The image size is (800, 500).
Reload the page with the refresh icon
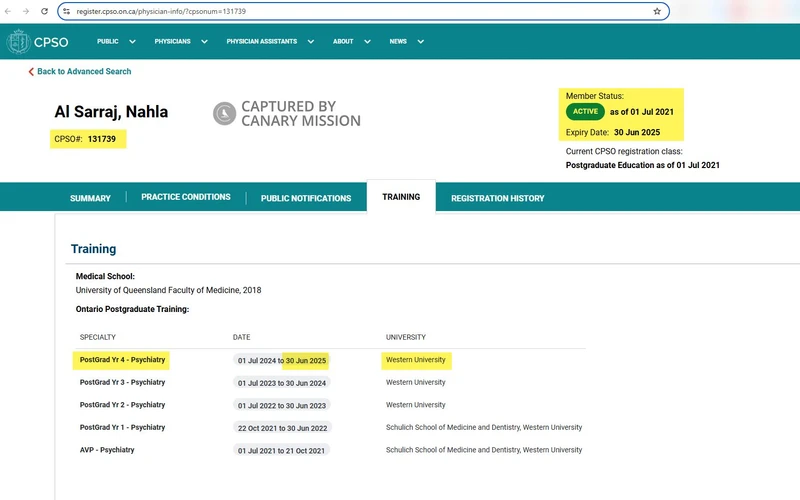[44, 11]
